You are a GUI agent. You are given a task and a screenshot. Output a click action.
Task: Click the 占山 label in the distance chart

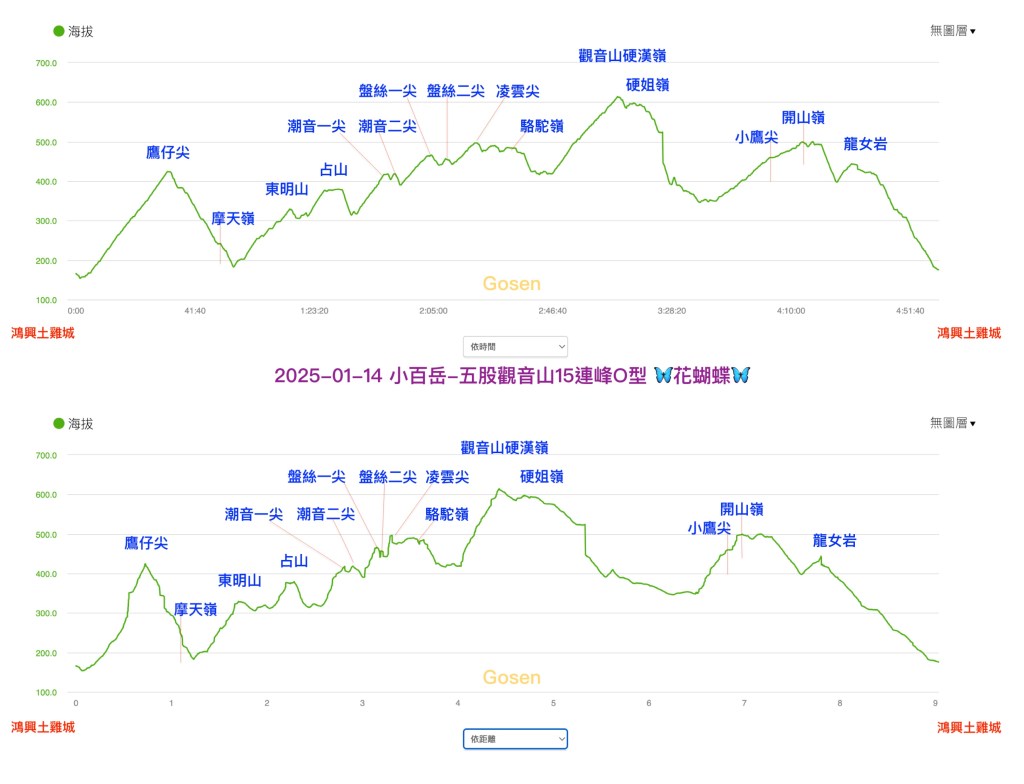294,562
